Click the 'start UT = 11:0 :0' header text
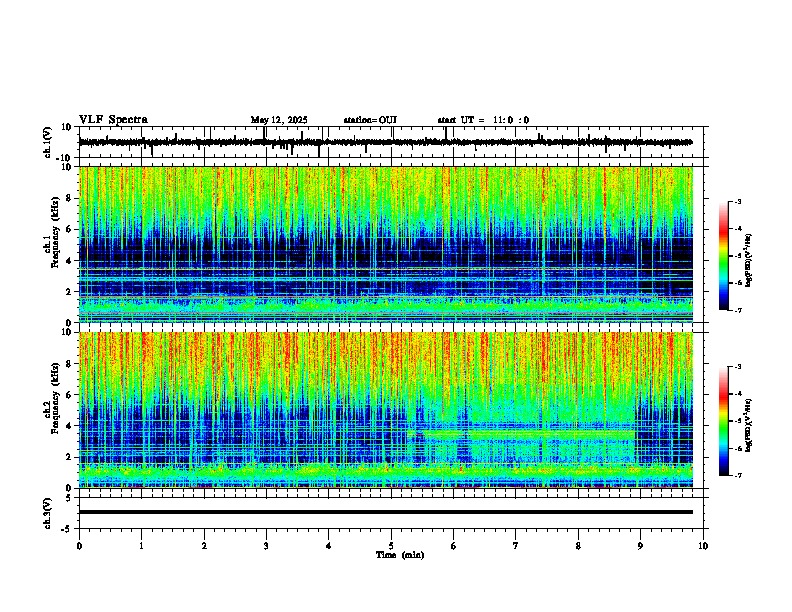The width and height of the screenshot is (792, 612). click(483, 120)
